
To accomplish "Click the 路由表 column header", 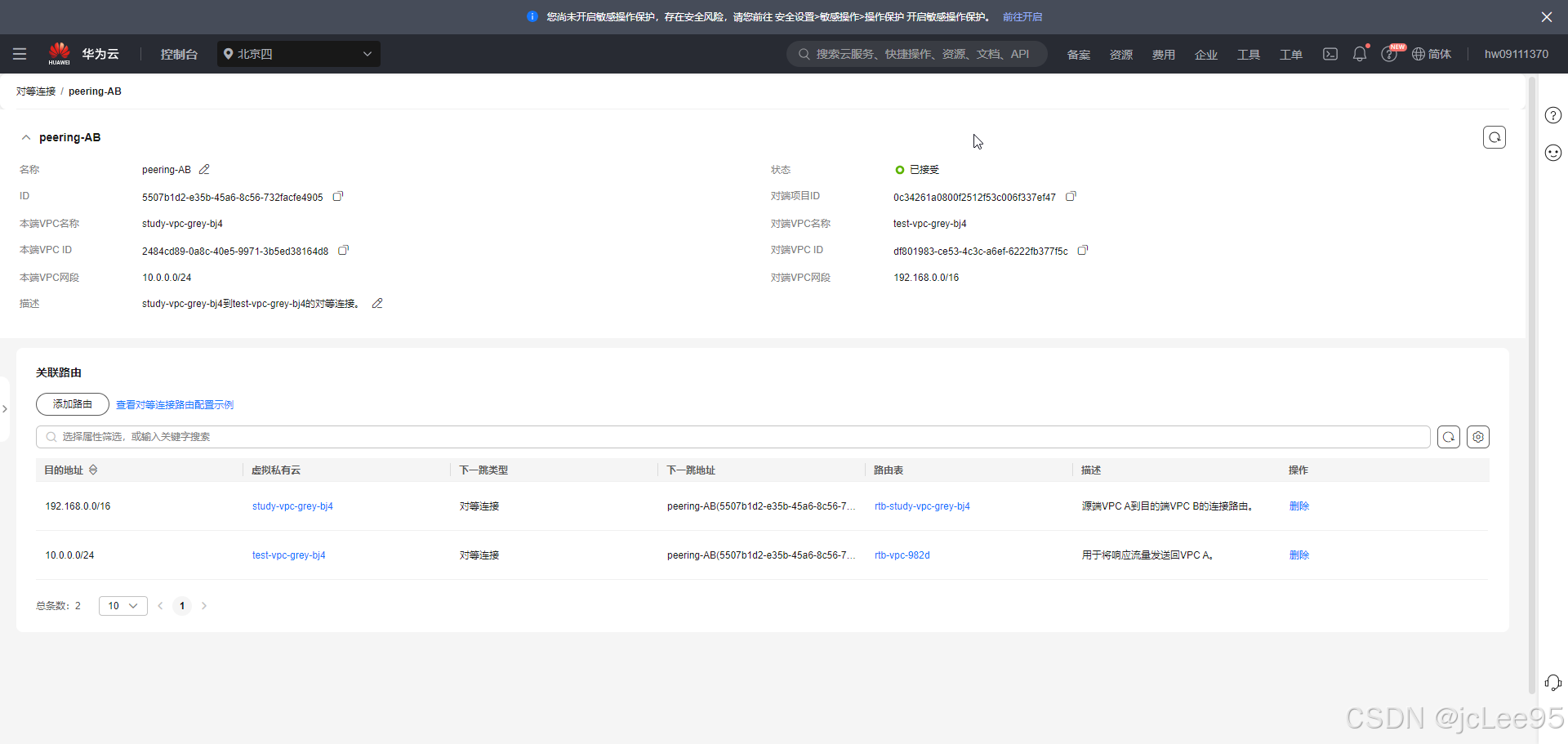I will click(889, 470).
